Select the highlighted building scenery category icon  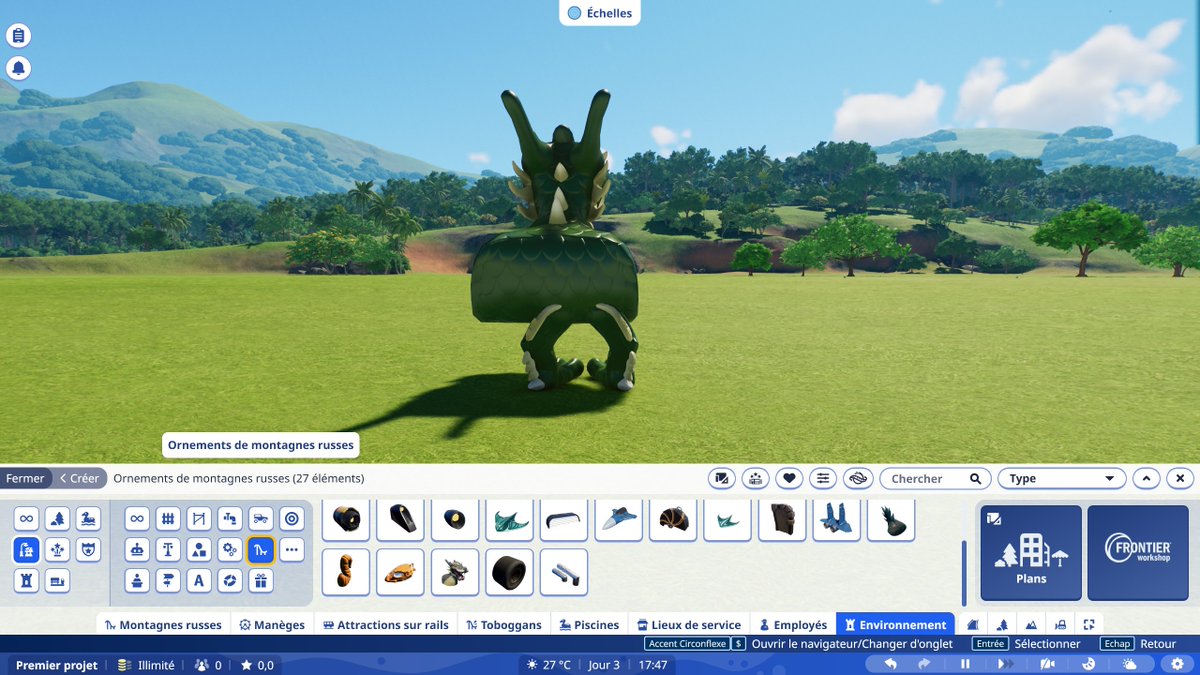tap(26, 549)
